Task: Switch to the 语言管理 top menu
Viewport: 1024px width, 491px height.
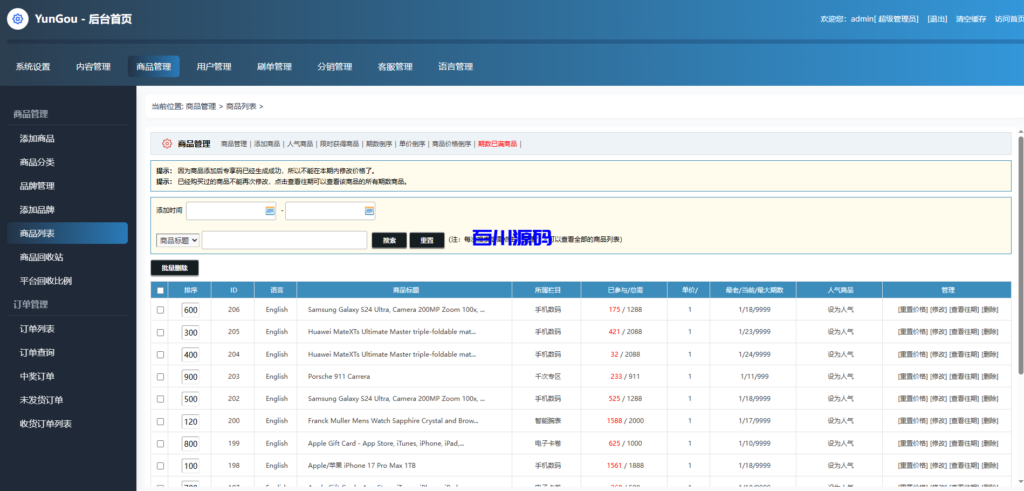Action: tap(455, 67)
